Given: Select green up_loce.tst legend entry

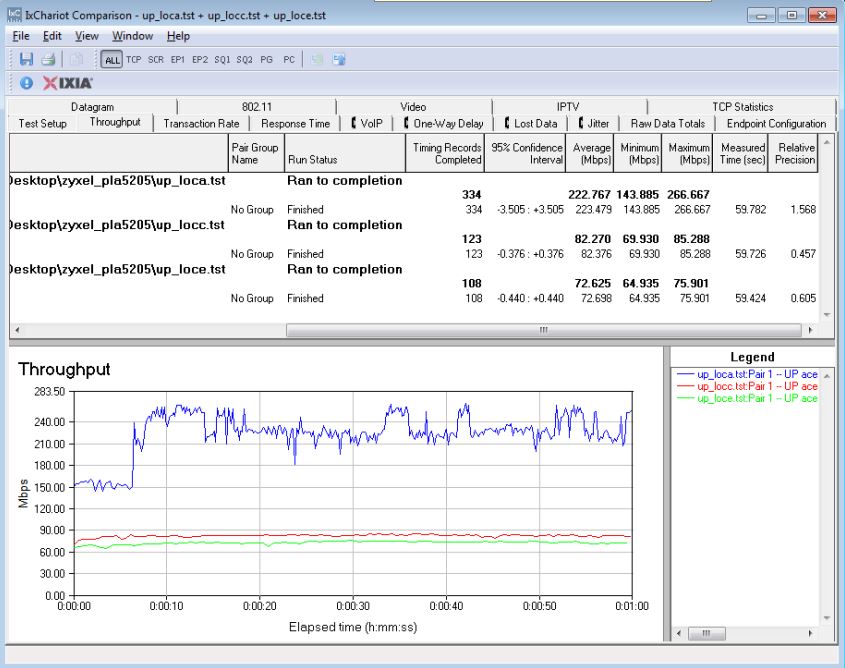Looking at the screenshot, I should coord(747,398).
